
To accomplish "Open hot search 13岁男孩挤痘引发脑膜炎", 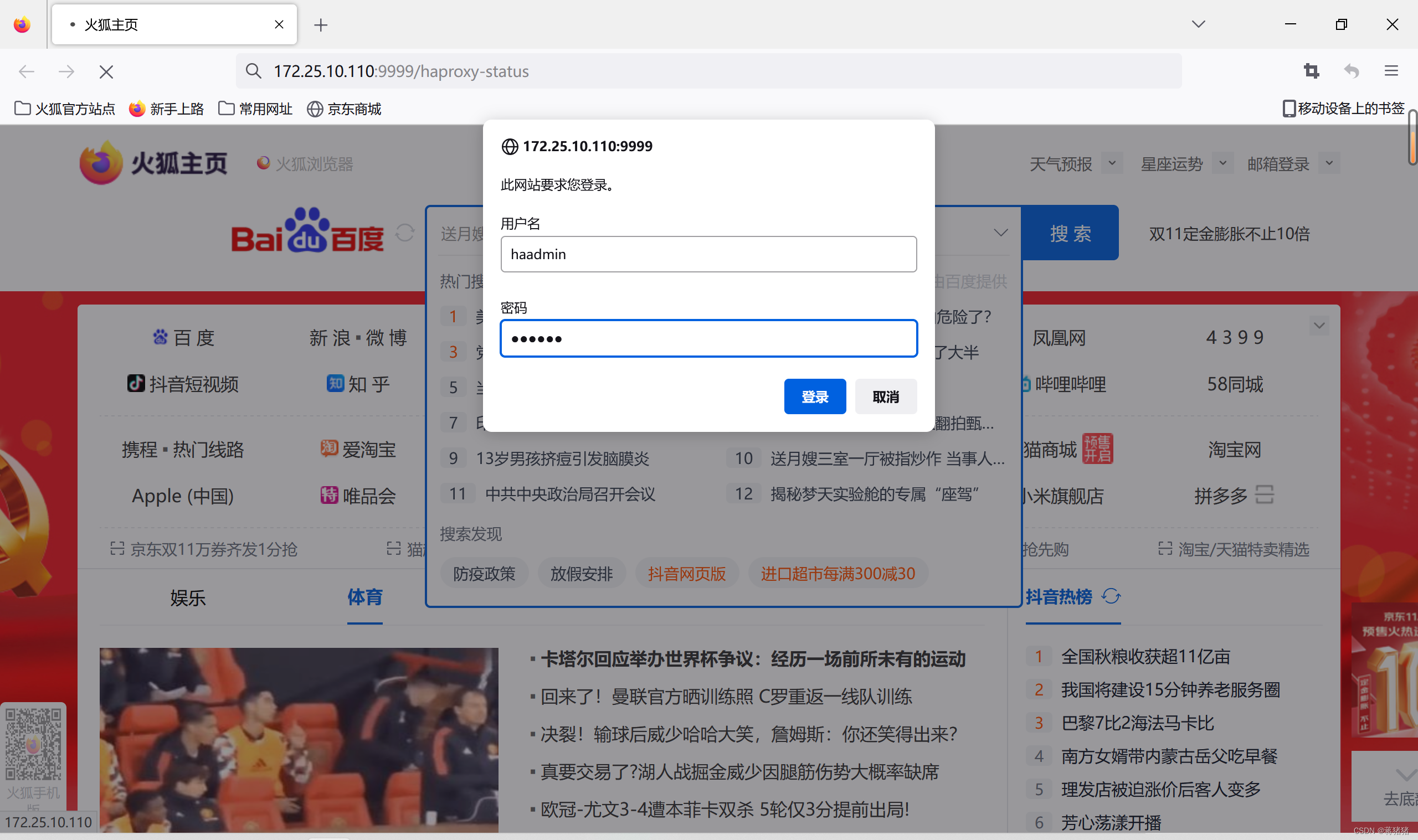I will pyautogui.click(x=563, y=459).
